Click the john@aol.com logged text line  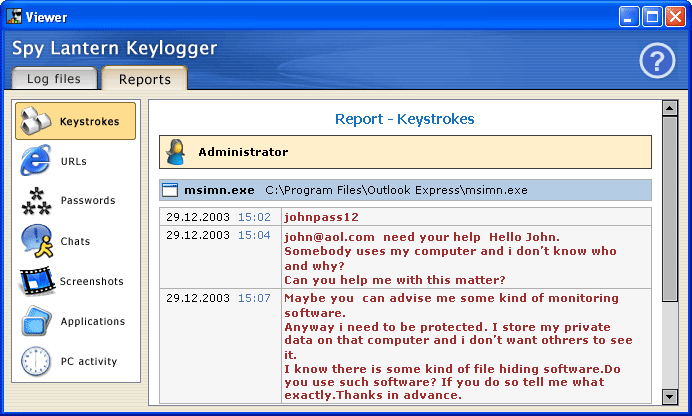(422, 237)
